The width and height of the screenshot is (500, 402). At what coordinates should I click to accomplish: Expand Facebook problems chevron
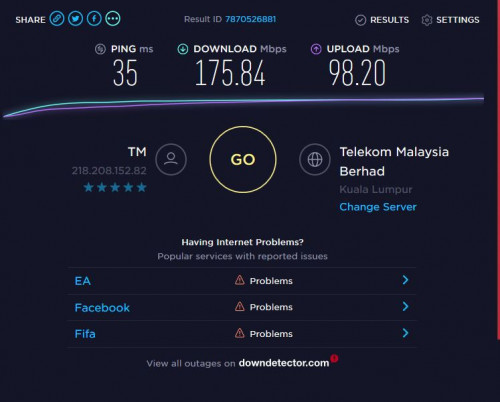click(405, 306)
